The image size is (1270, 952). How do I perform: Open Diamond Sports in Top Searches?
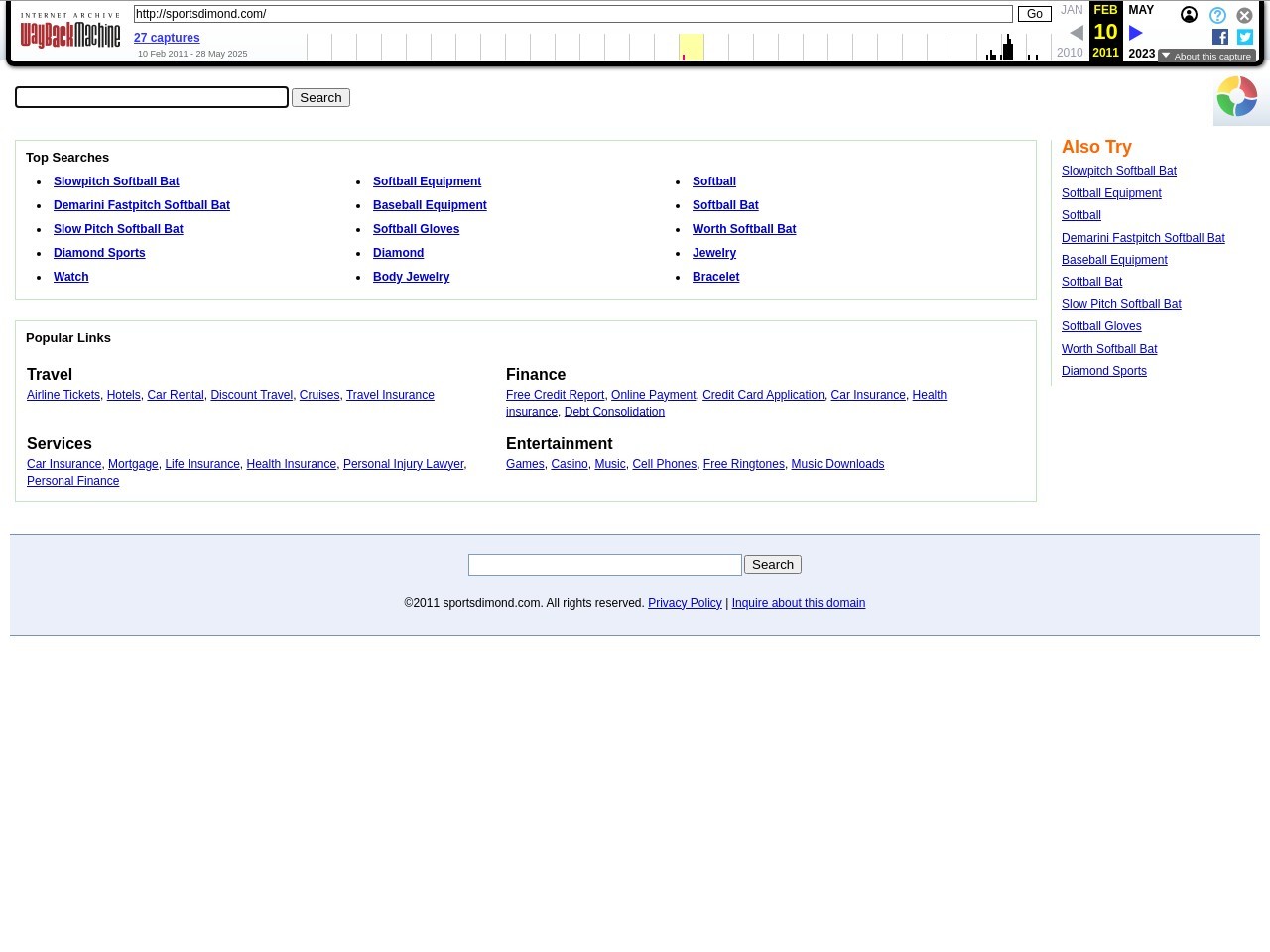click(x=99, y=253)
